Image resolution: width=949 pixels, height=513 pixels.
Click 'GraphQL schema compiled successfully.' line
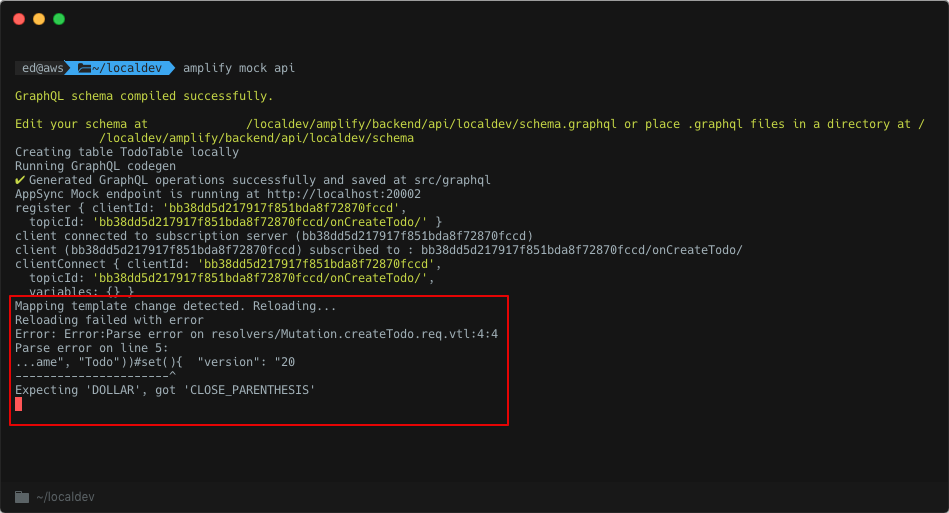144,96
